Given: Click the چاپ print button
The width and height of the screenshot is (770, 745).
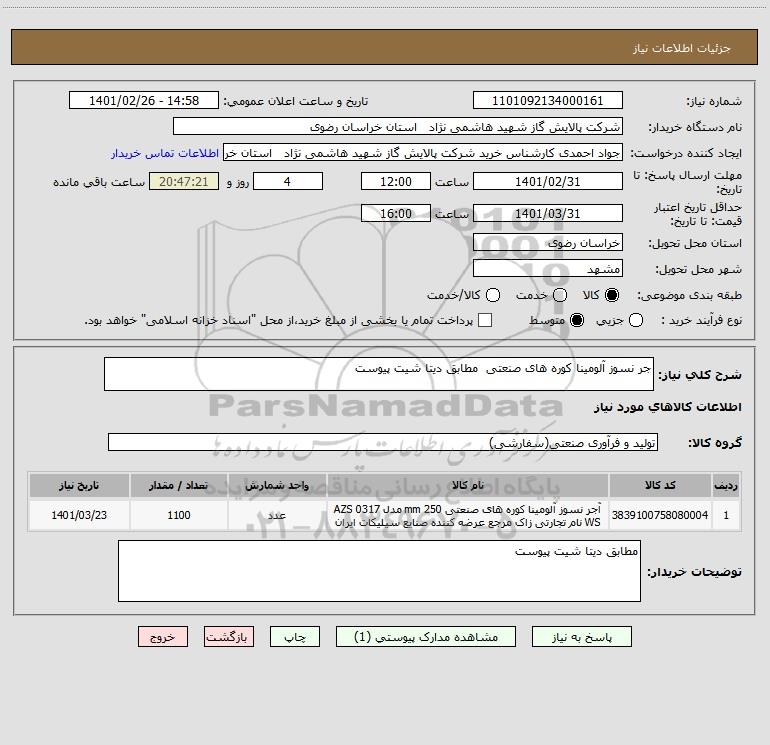Looking at the screenshot, I should (295, 637).
